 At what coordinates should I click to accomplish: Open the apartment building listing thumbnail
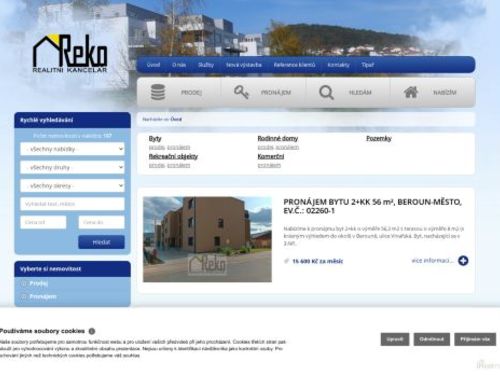pos(207,239)
